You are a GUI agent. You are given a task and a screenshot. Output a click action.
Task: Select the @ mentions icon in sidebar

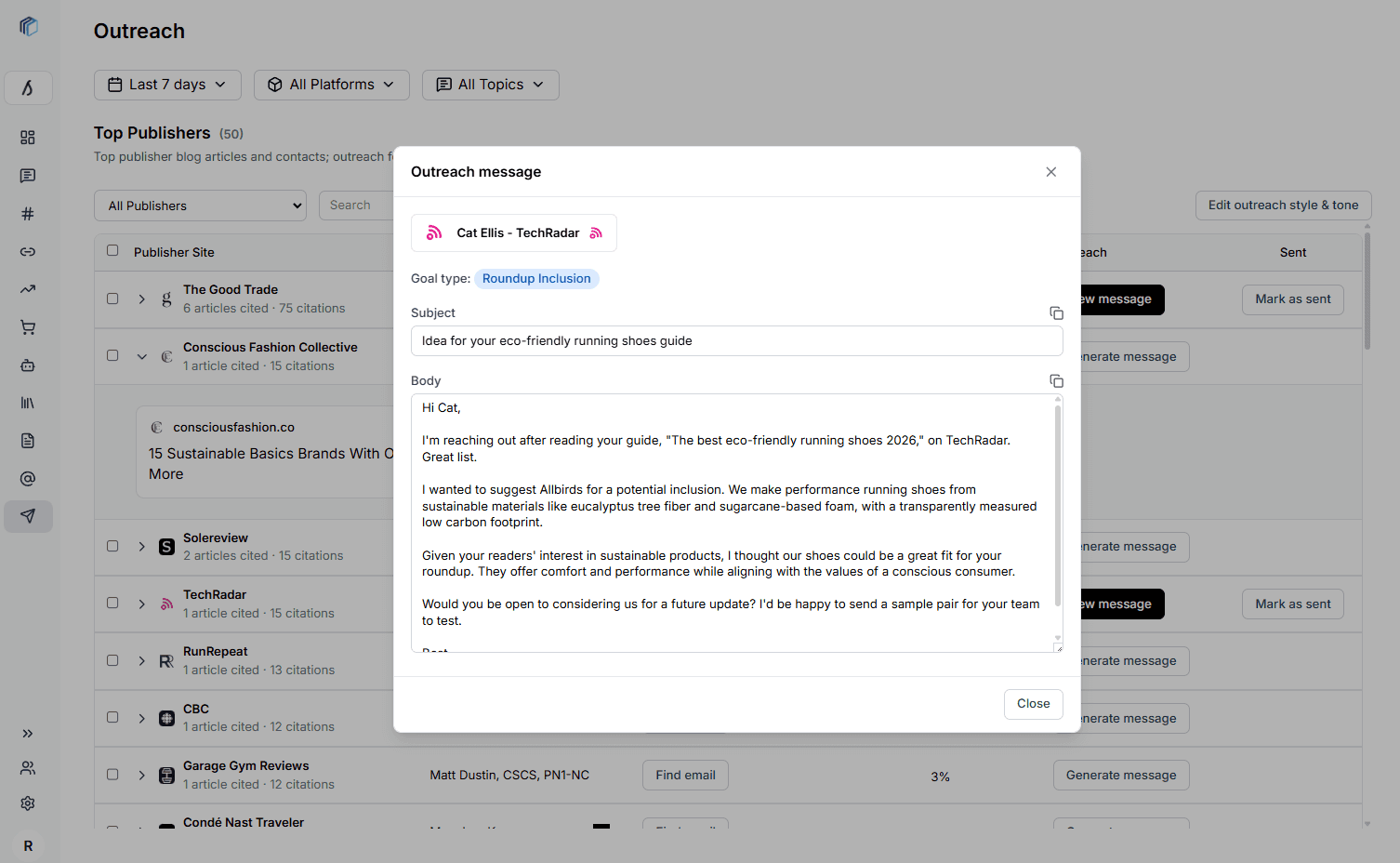[x=27, y=479]
